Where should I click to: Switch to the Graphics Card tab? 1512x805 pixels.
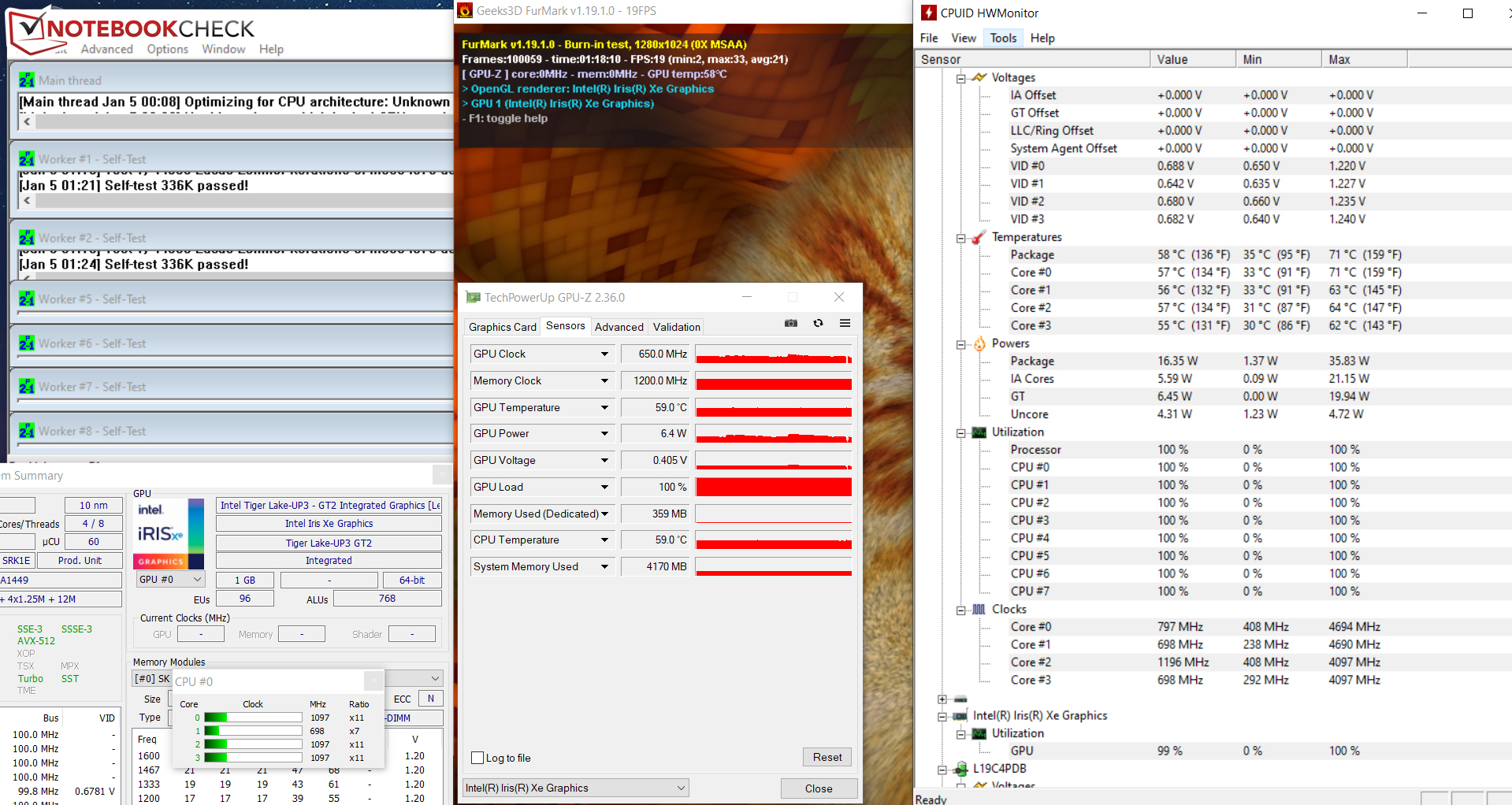(x=503, y=327)
